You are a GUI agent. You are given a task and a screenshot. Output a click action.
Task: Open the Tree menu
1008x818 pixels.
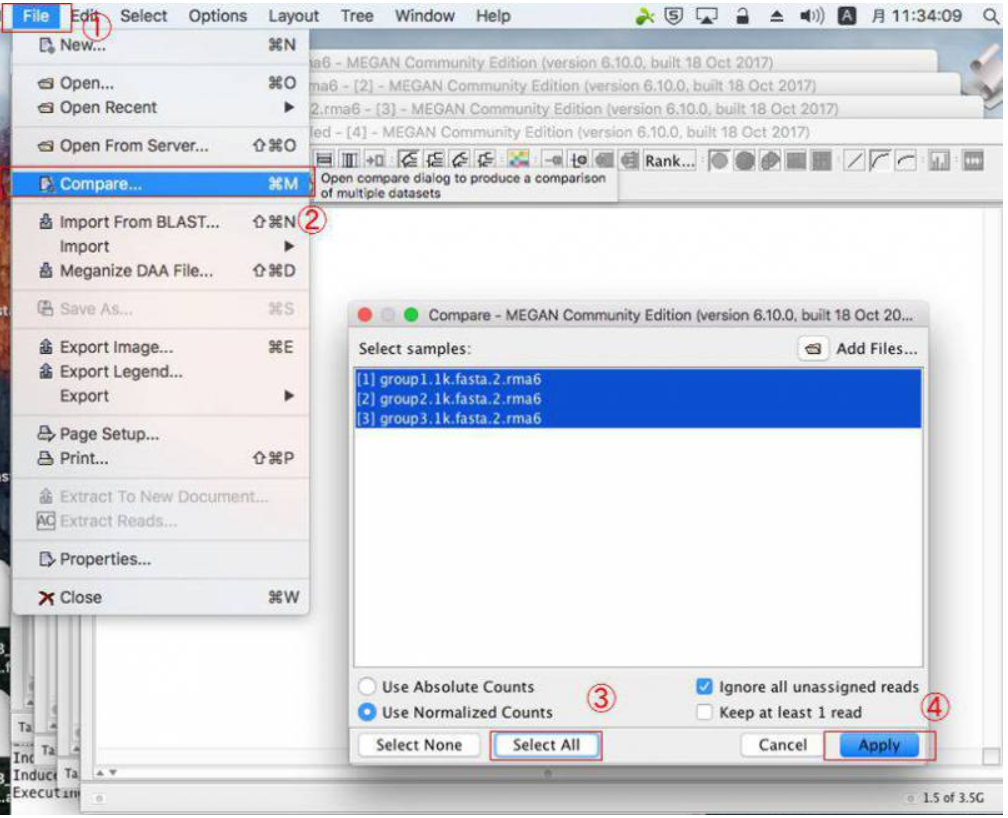tap(357, 16)
